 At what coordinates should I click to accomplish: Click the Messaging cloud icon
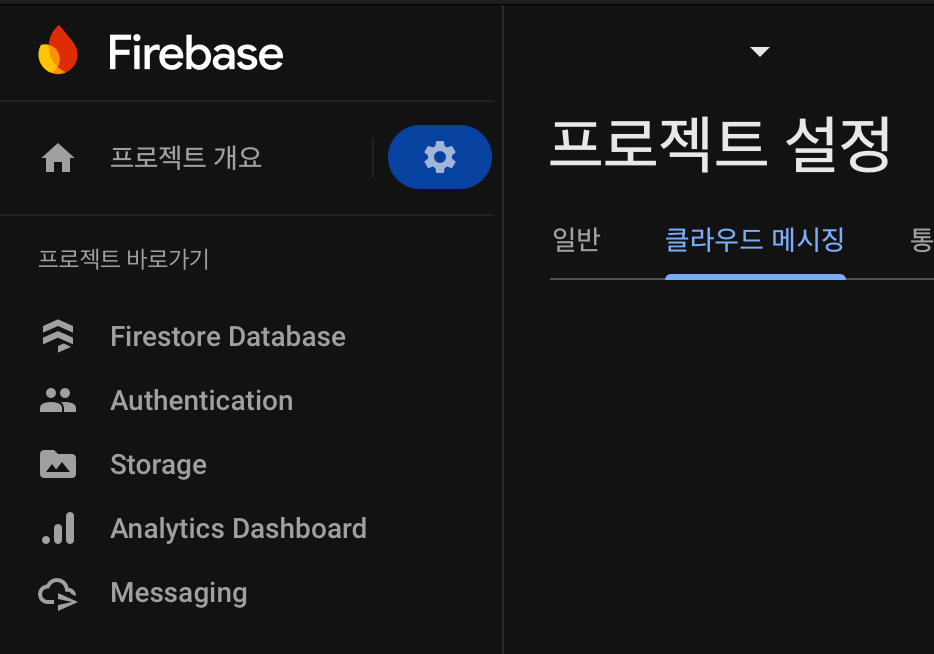point(58,594)
